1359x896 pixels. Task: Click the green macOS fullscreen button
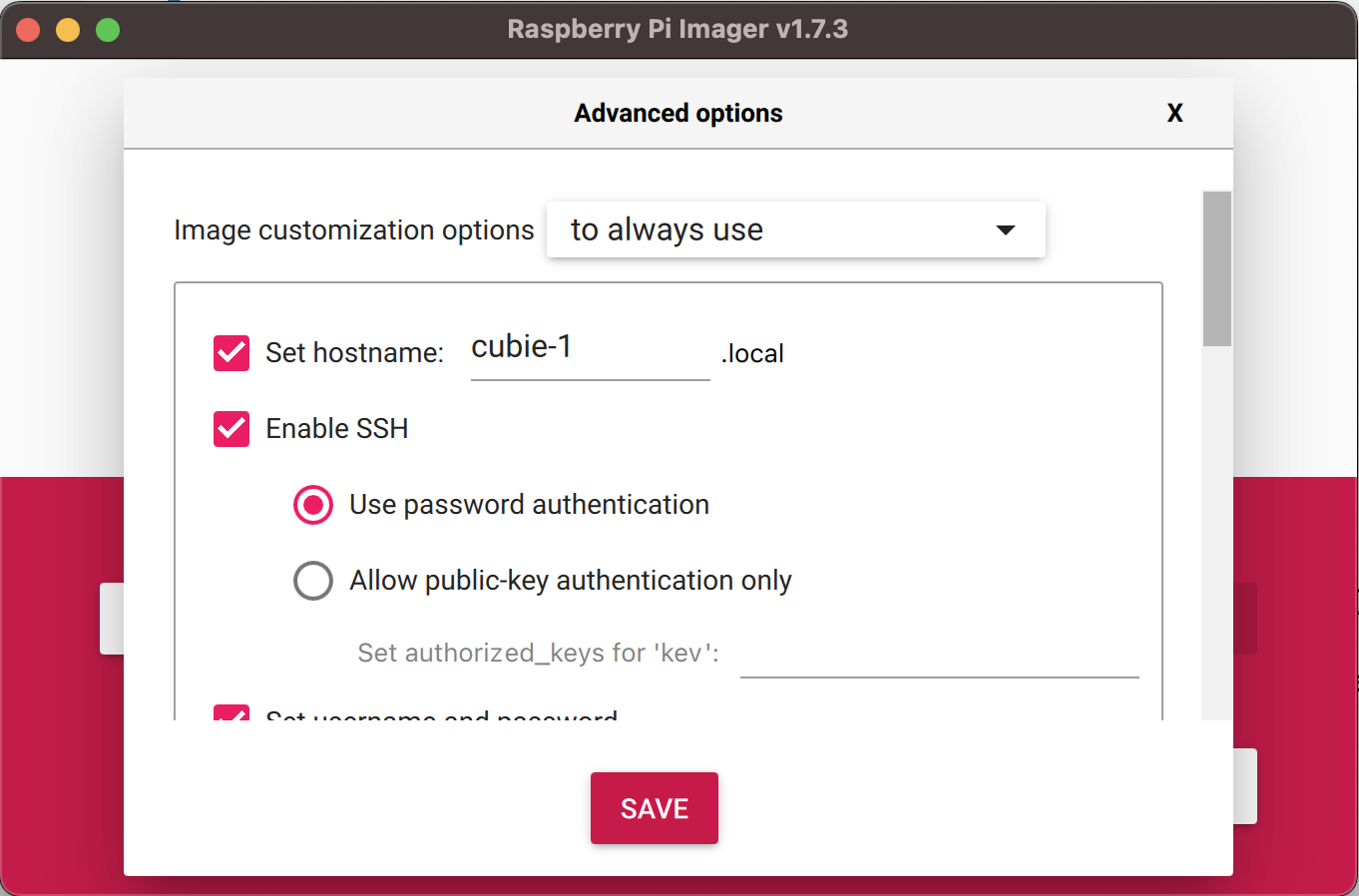click(x=108, y=30)
